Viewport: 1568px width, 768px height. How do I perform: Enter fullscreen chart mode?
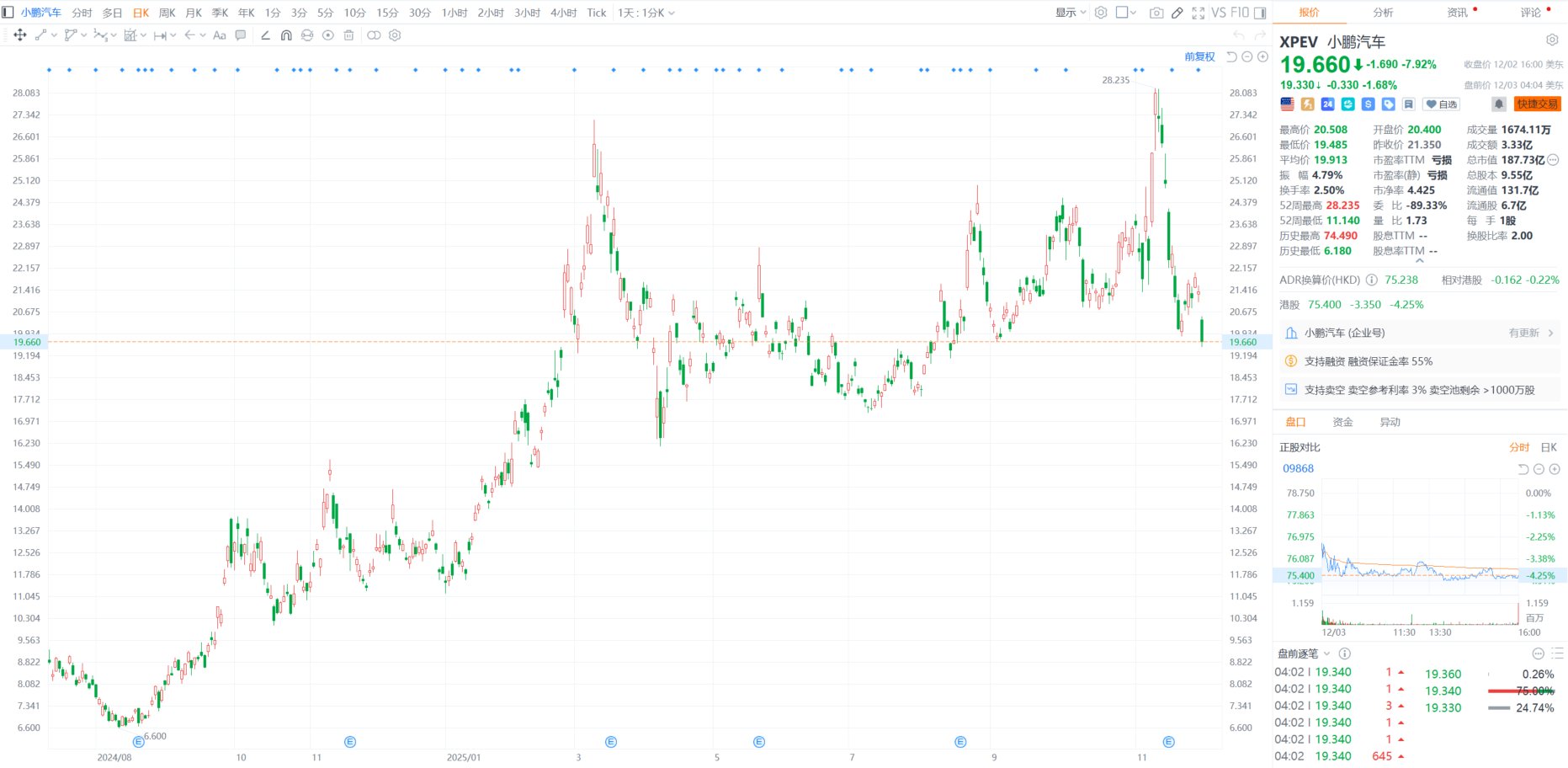(x=1199, y=13)
